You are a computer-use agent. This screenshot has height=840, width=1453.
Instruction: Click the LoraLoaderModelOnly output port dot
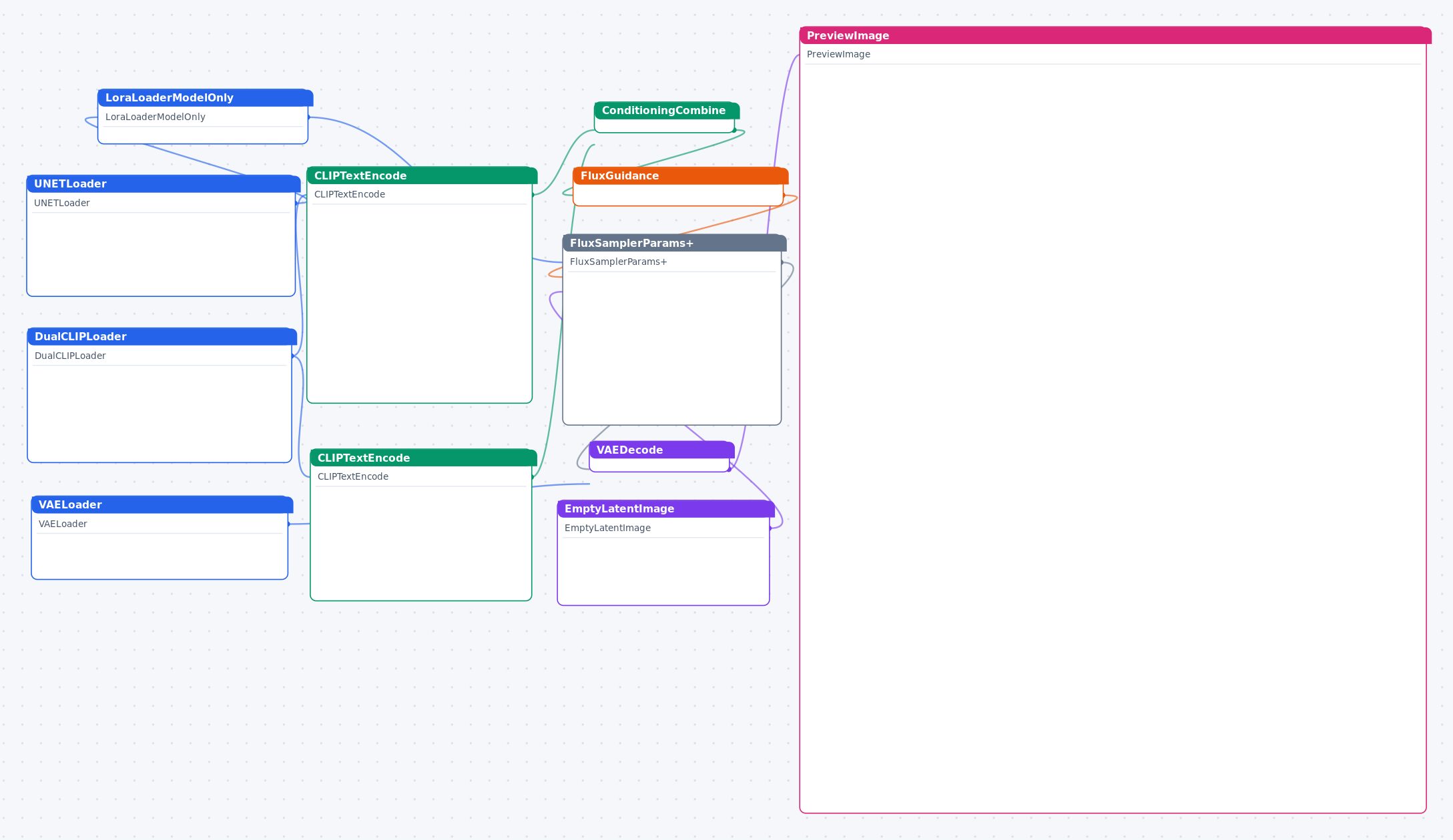coord(308,117)
